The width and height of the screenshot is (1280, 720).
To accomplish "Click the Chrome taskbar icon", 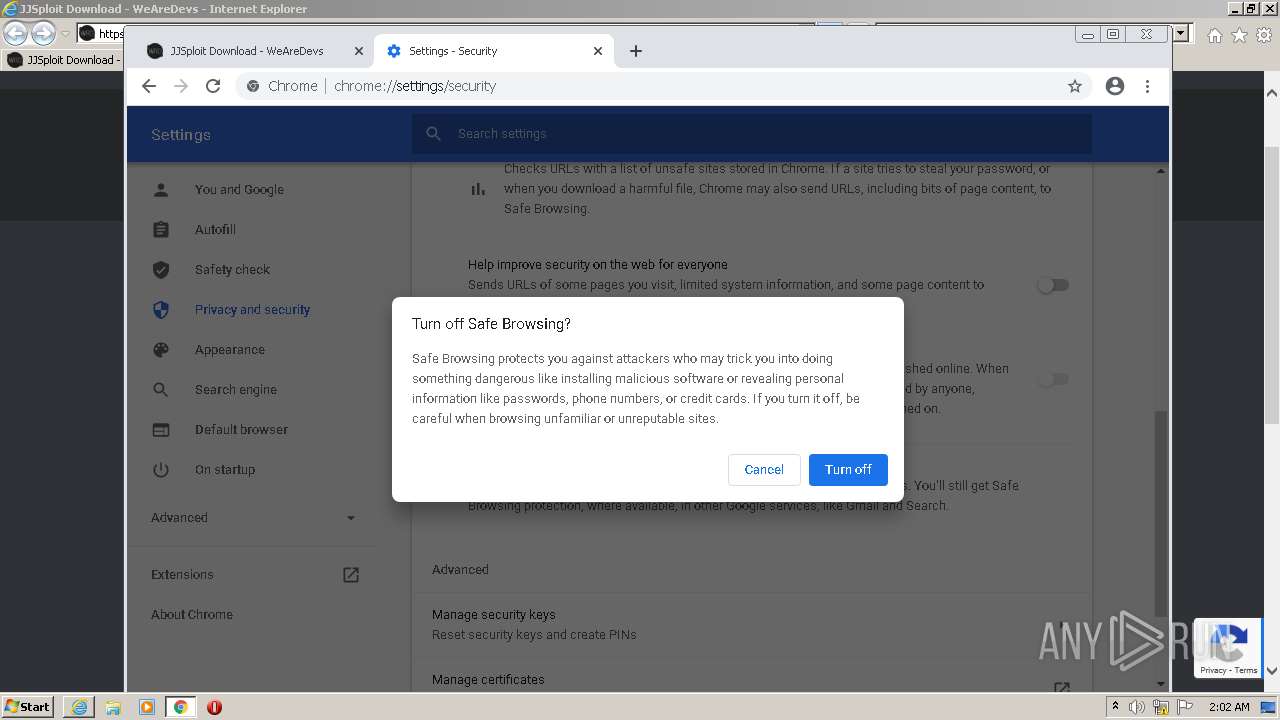I will pyautogui.click(x=181, y=707).
